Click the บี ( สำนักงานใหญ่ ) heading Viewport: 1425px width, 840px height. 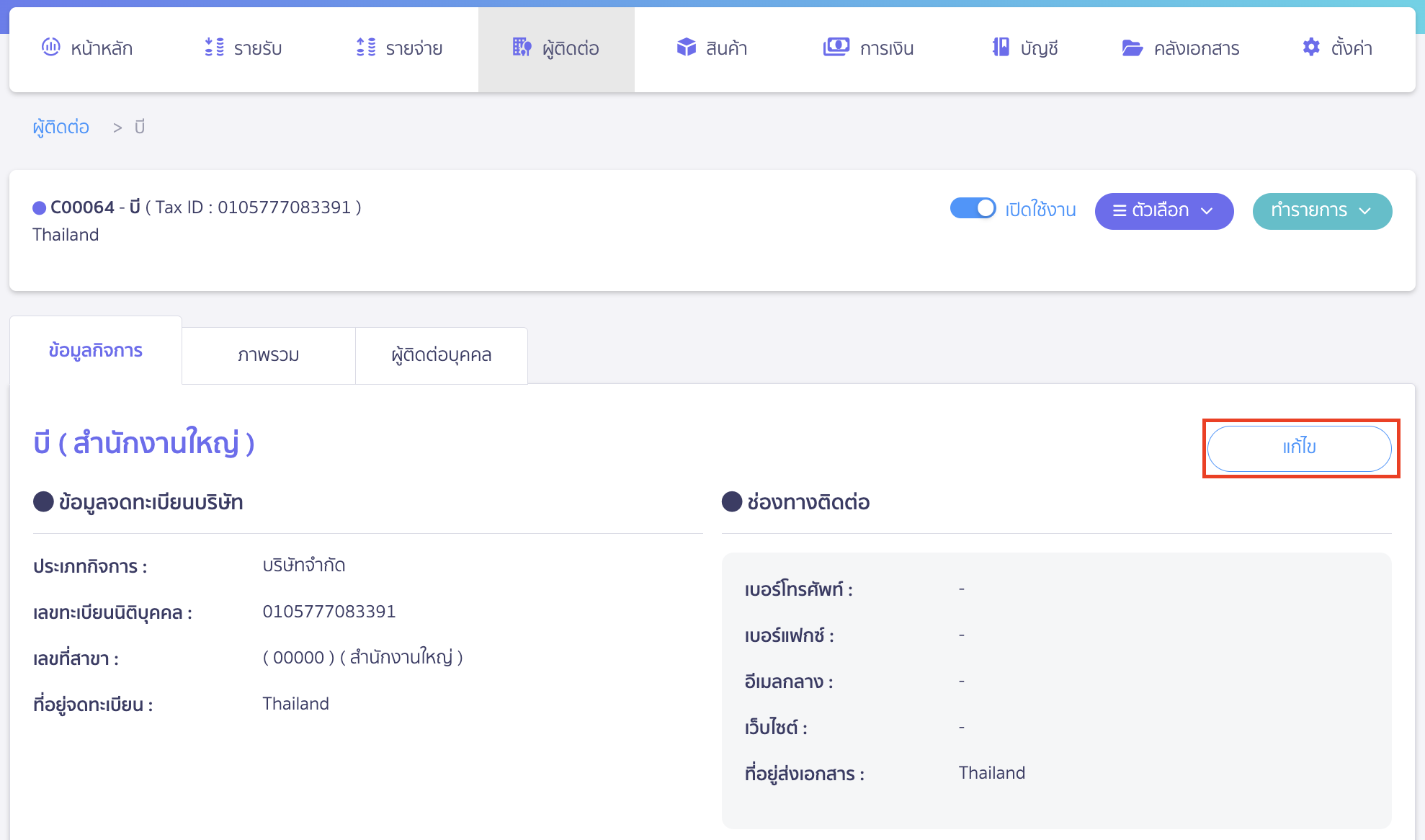[x=143, y=443]
